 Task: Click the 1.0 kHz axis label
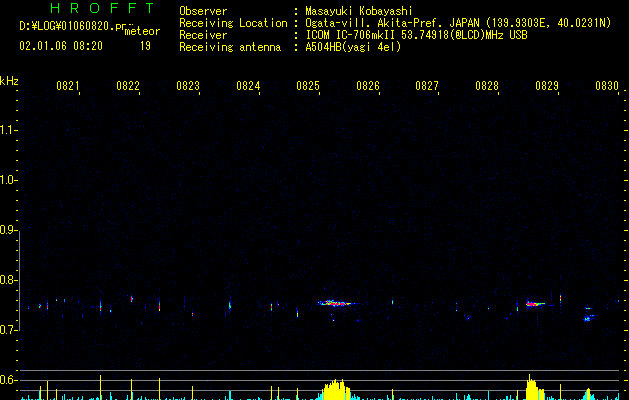pyautogui.click(x=8, y=181)
